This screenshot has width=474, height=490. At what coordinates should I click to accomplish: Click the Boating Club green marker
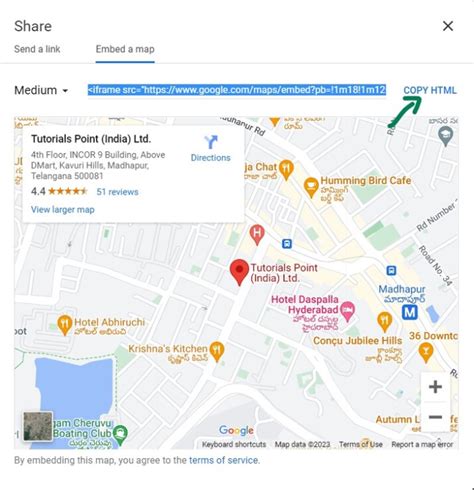[120, 435]
